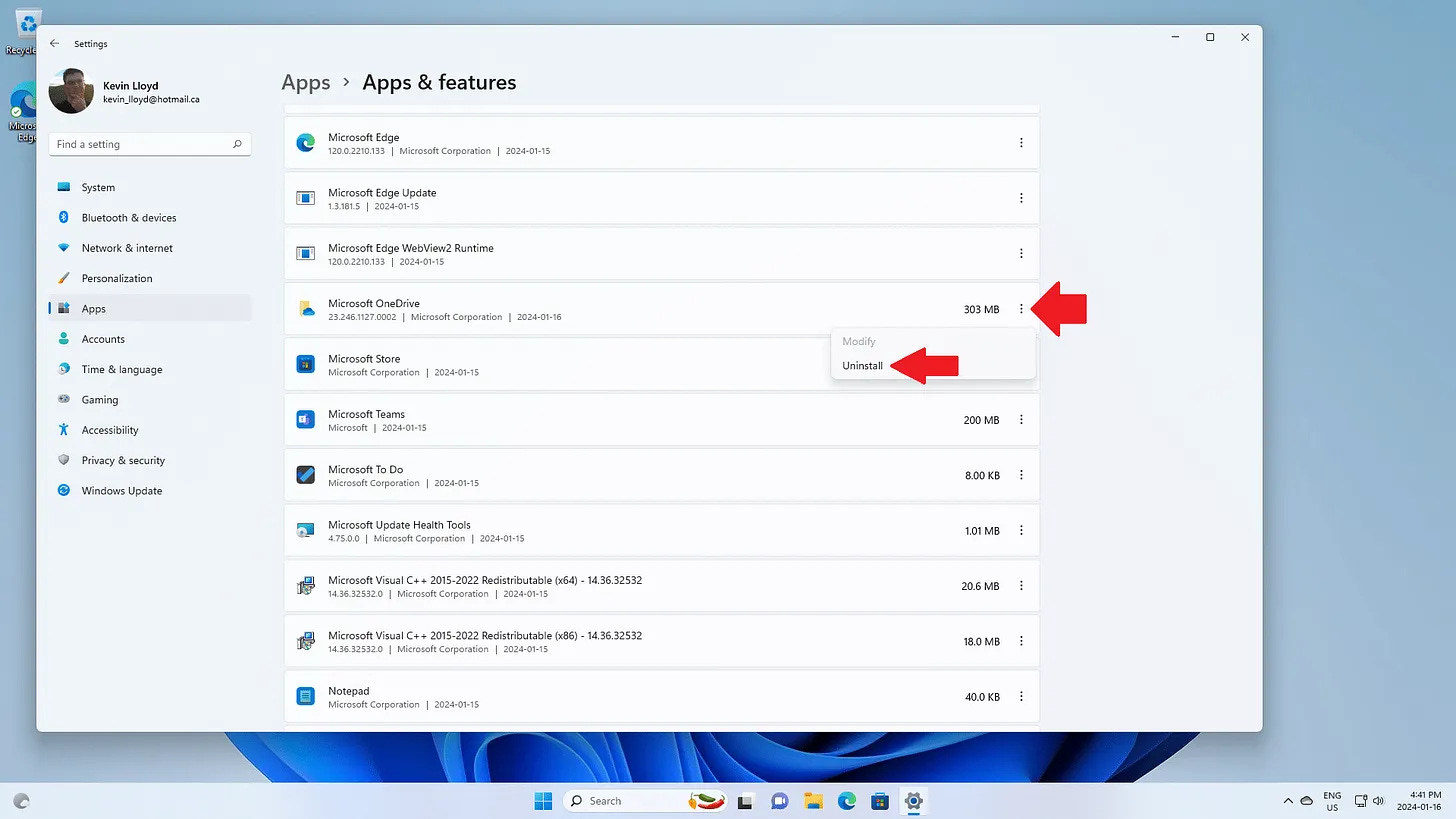Open the Windows Start menu
1456x819 pixels.
[543, 801]
